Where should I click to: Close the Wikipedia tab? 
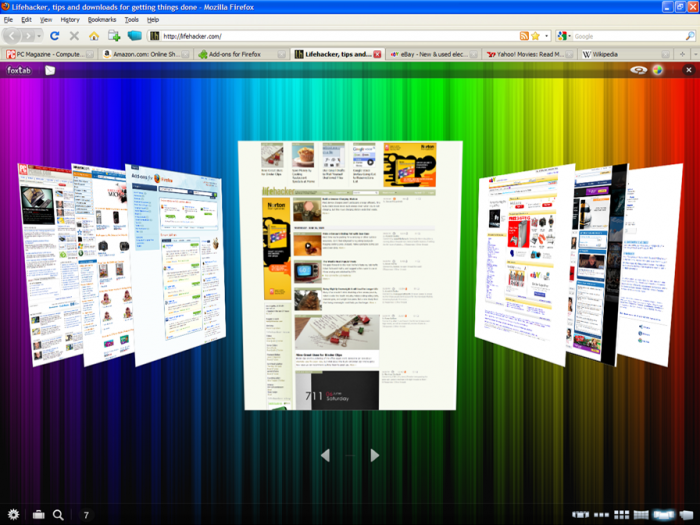[x=666, y=54]
